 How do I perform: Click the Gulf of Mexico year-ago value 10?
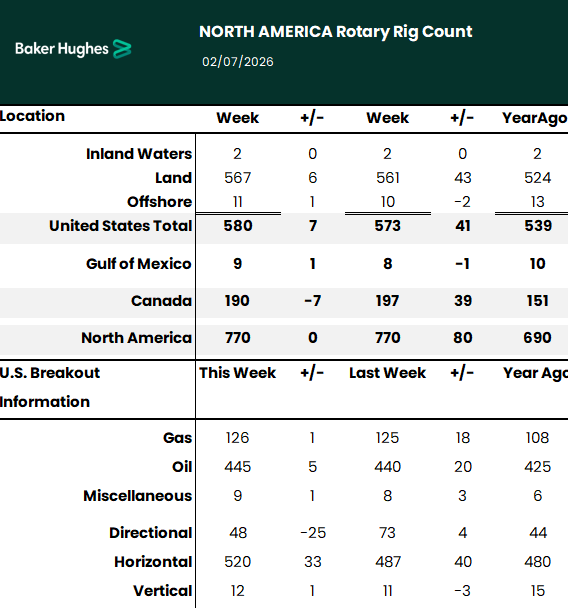pos(537,264)
